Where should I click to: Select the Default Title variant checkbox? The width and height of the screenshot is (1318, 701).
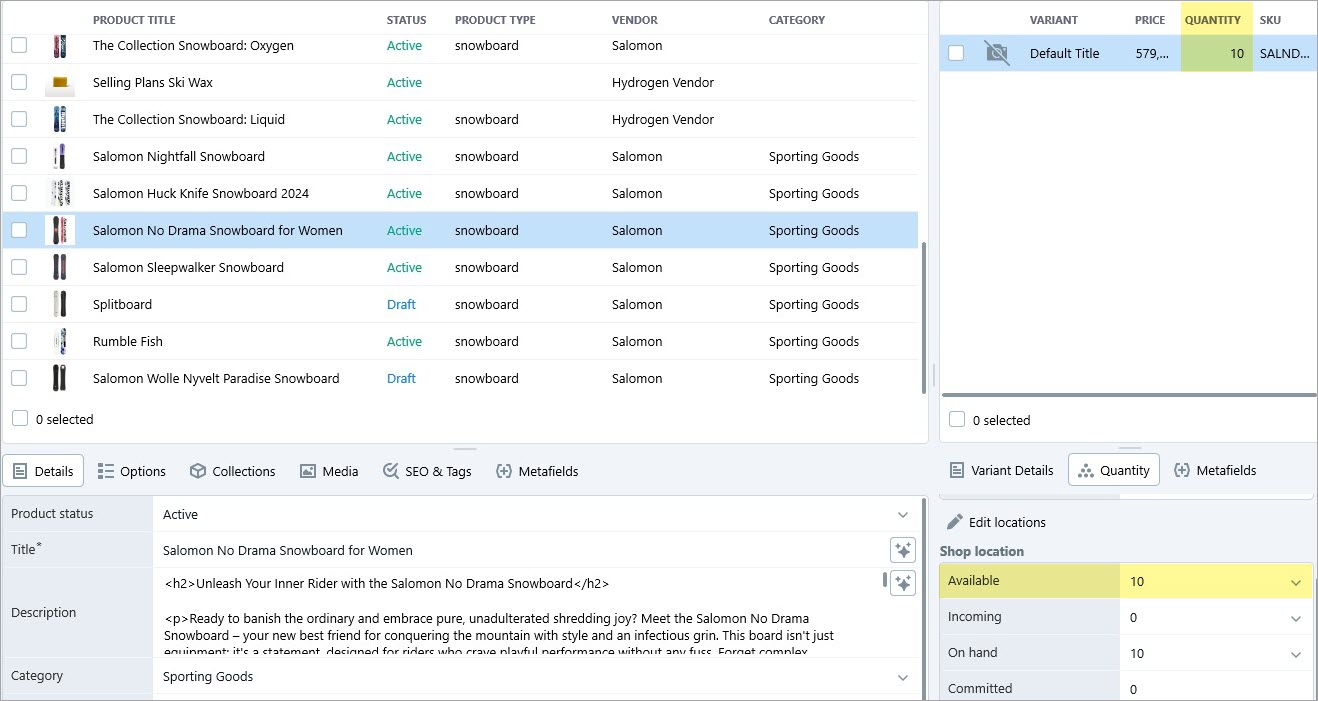click(956, 53)
